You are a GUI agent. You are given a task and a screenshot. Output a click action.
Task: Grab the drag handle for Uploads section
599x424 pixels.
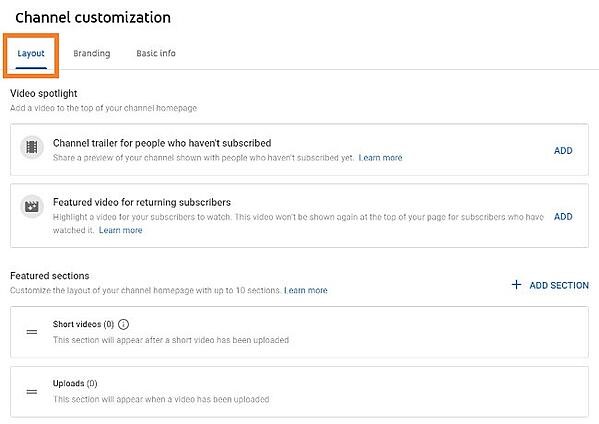[x=32, y=392]
